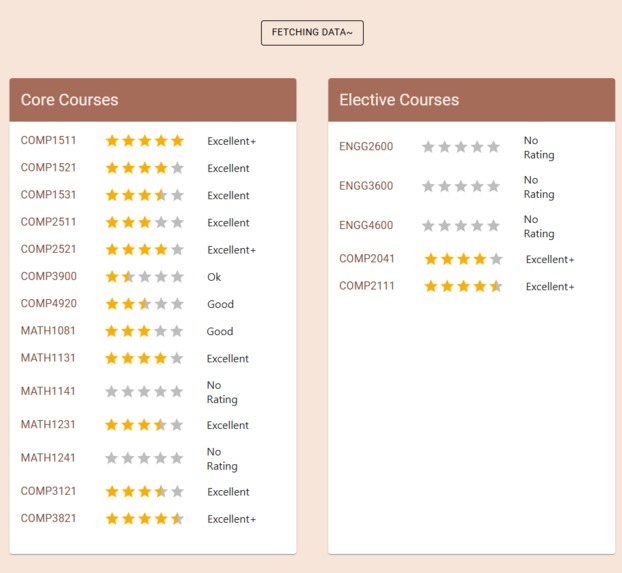The height and width of the screenshot is (573, 622).
Task: Click the half-filled third star for COMP4920
Action: [145, 304]
